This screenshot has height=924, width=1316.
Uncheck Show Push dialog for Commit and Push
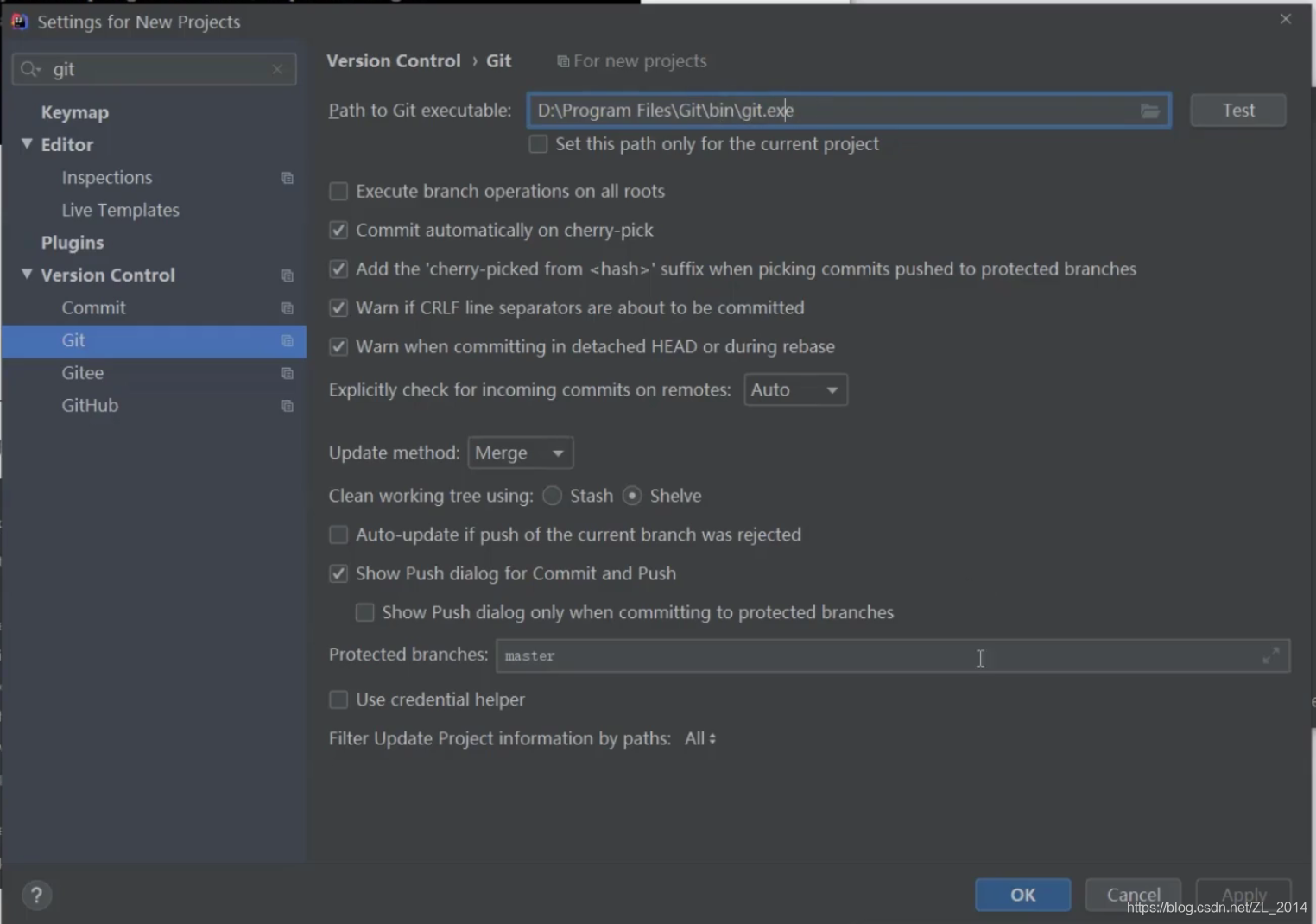point(338,574)
